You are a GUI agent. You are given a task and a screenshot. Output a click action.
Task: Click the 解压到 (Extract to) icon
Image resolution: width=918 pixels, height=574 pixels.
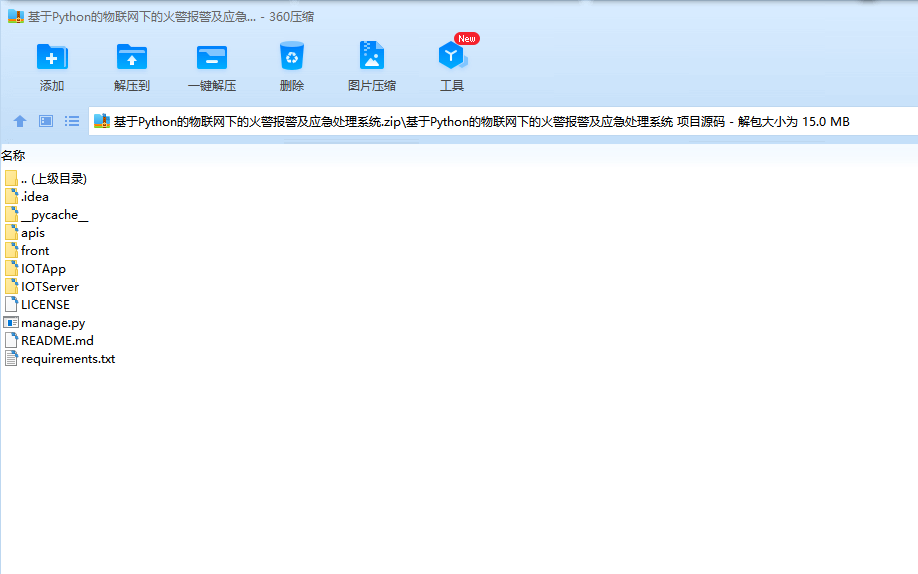tap(132, 57)
